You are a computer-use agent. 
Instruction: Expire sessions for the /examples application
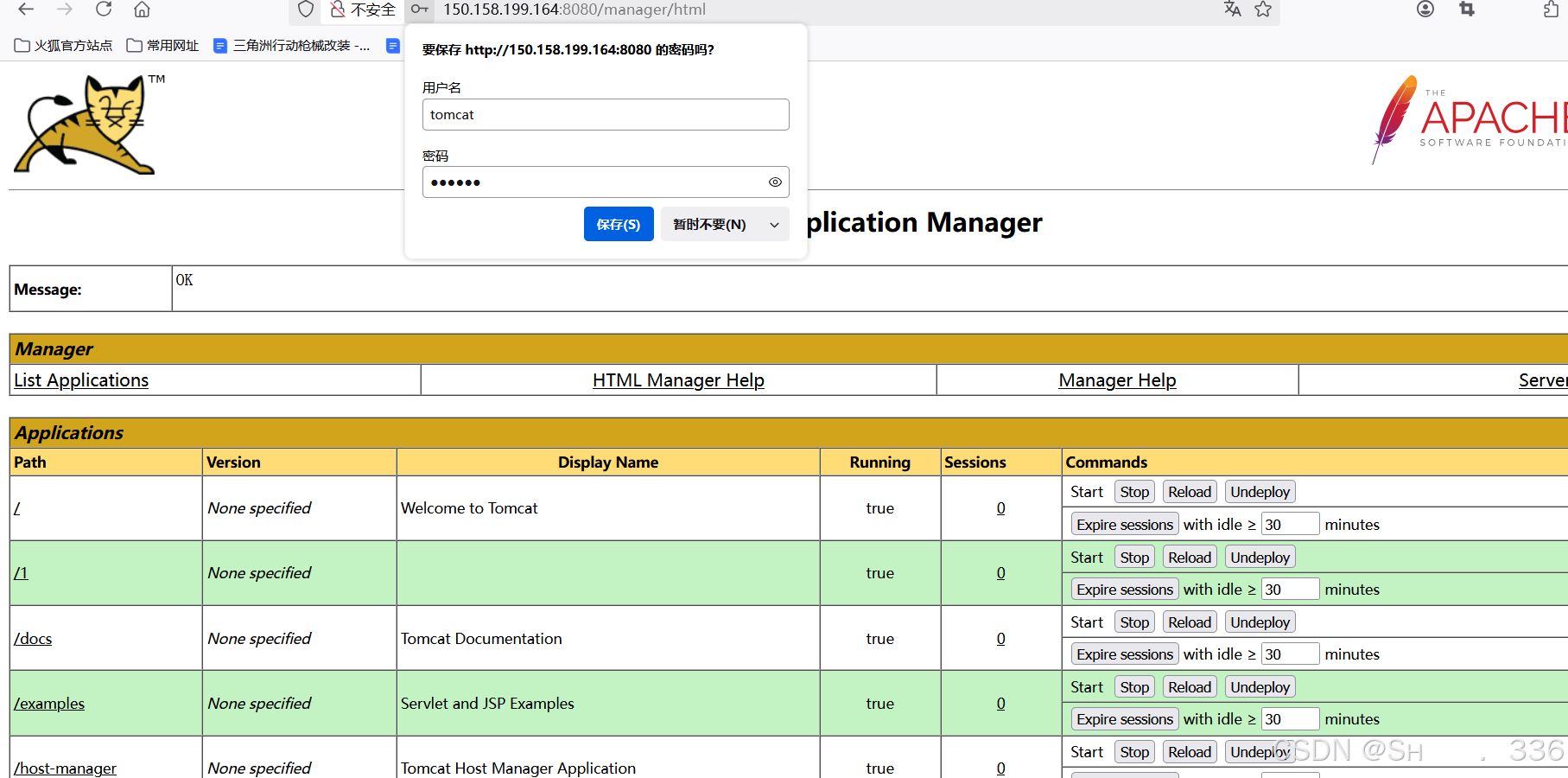click(x=1125, y=719)
